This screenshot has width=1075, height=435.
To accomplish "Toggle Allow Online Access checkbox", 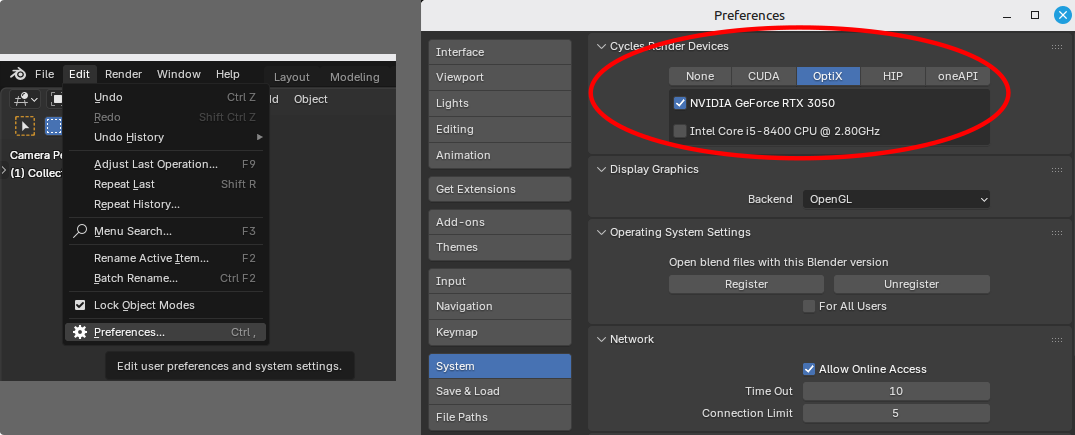I will [x=809, y=369].
